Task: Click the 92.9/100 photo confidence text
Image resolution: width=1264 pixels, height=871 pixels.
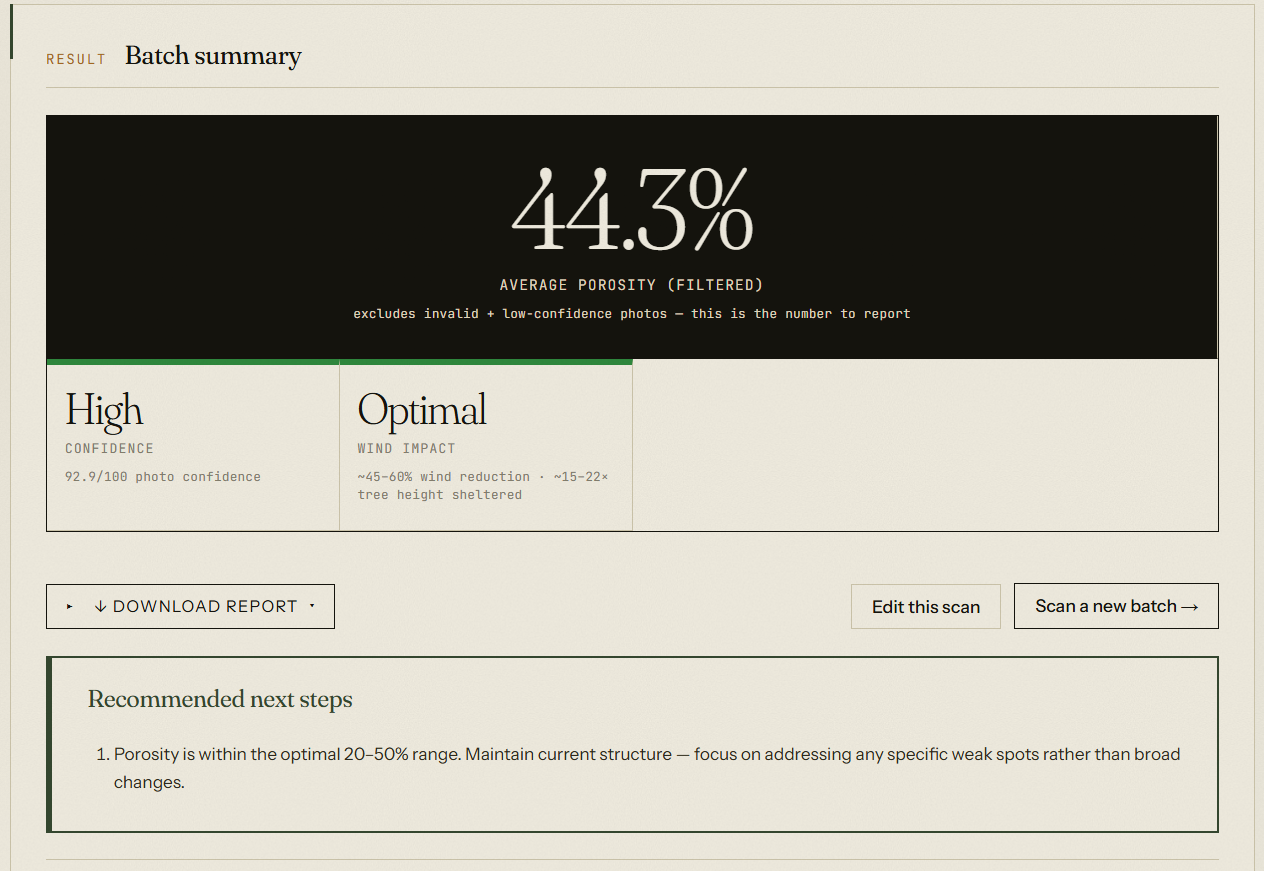Action: [x=163, y=477]
